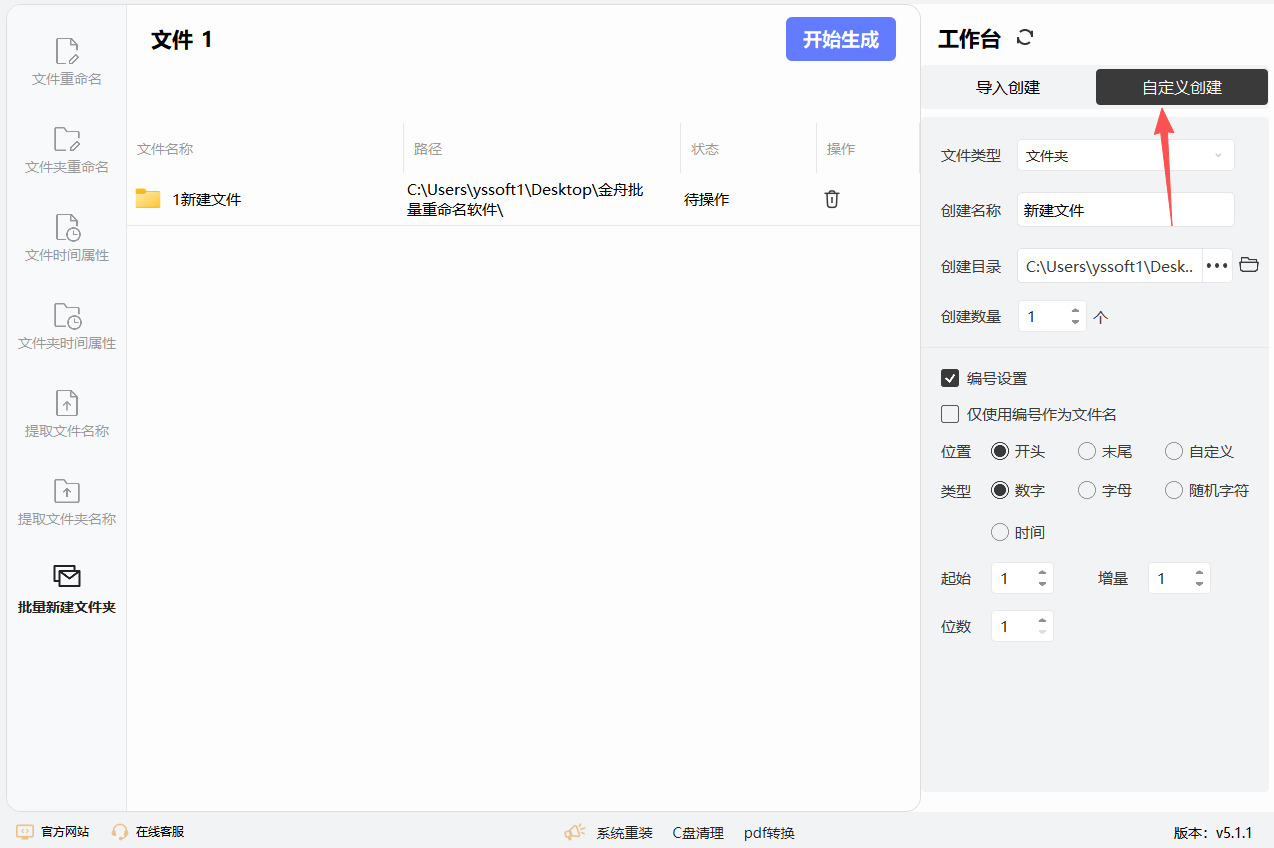Open the 提取文件夹名称 sidebar tool
Image resolution: width=1274 pixels, height=848 pixels.
[67, 502]
